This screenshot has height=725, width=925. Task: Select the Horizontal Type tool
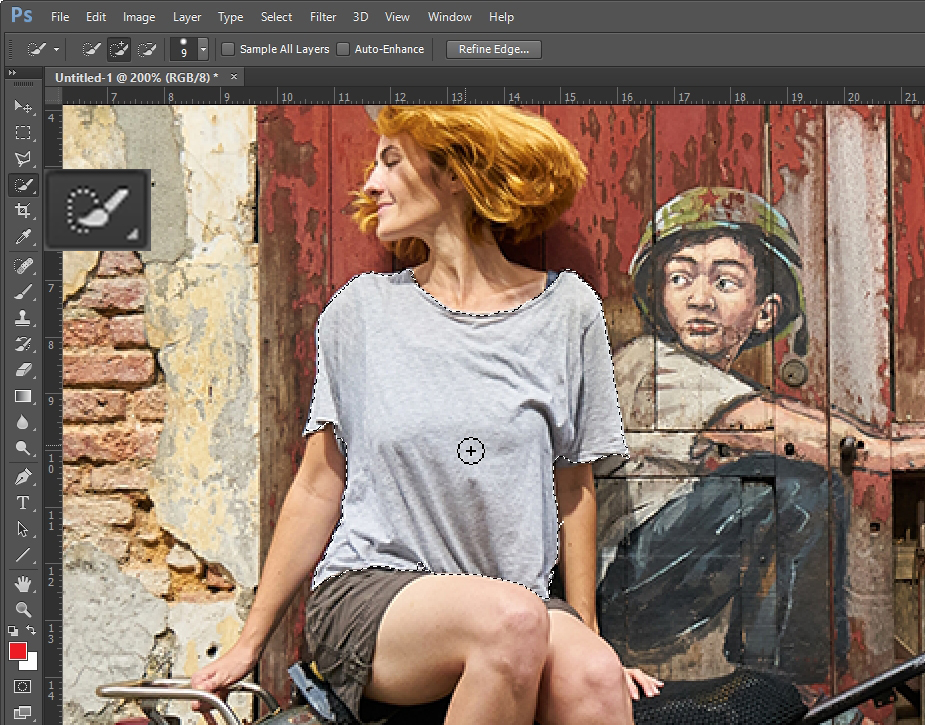22,503
